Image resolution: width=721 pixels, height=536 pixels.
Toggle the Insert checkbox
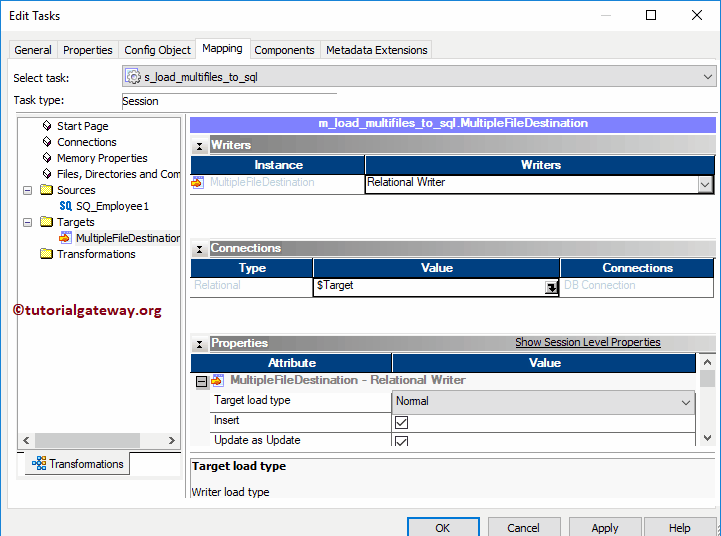(x=401, y=422)
